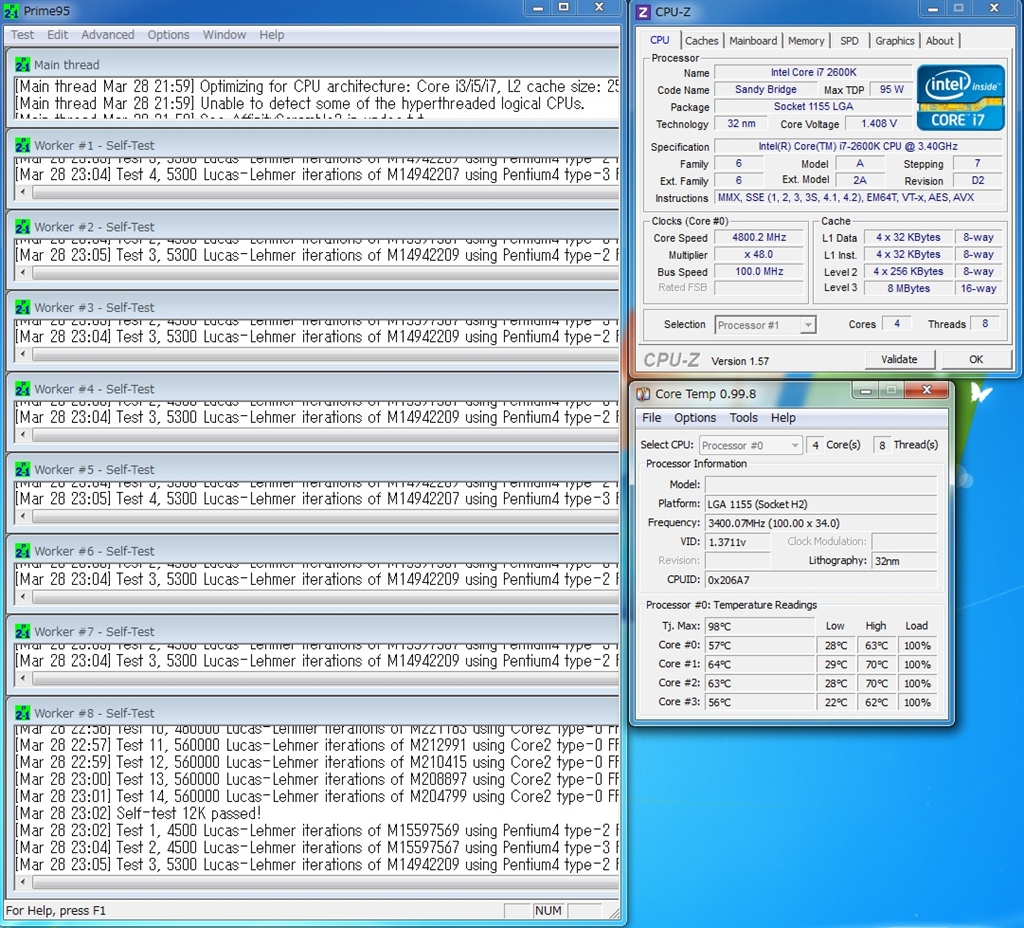The image size is (1024, 928).
Task: Click the Frequency field in Core Temp
Action: pyautogui.click(x=821, y=523)
